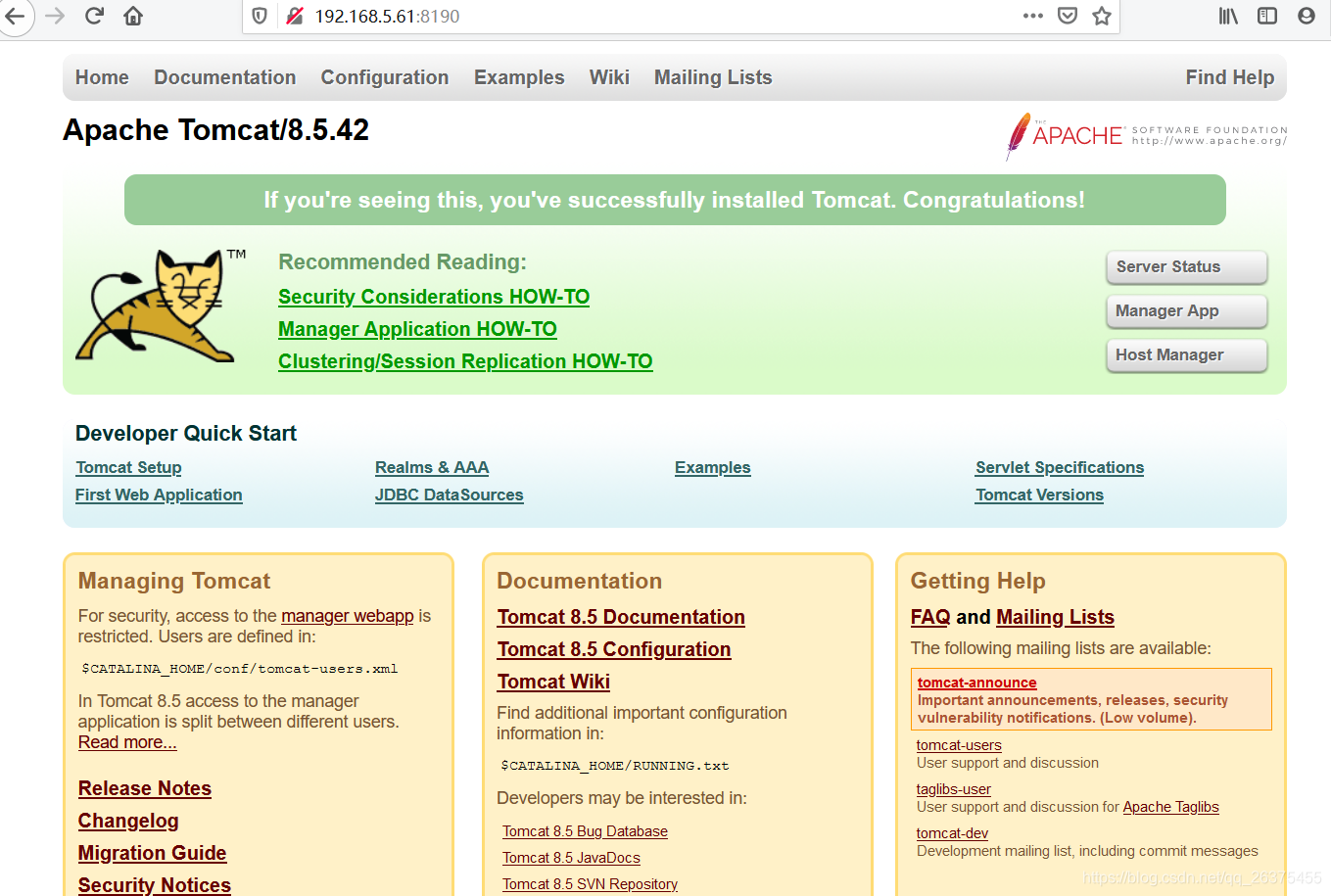Open the First Web Application link
The image size is (1331, 896).
(159, 495)
